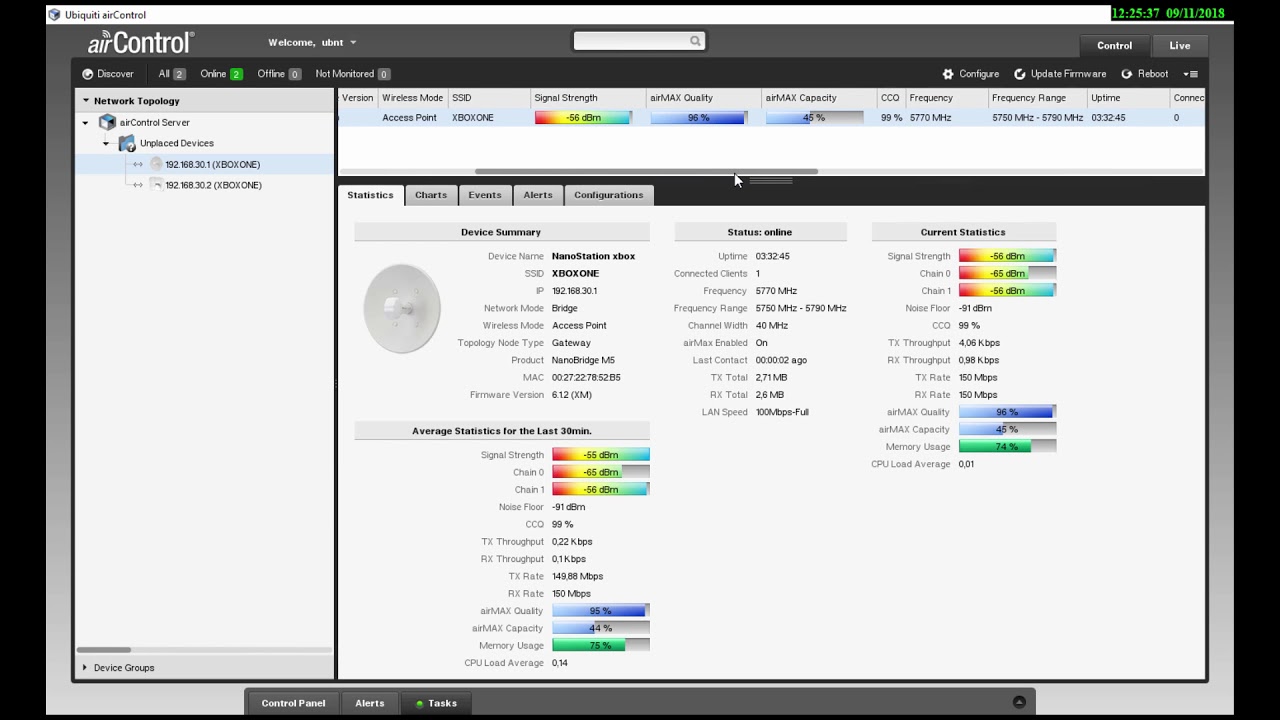The height and width of the screenshot is (720, 1280).
Task: Click the panel split resize handle
Action: point(770,181)
